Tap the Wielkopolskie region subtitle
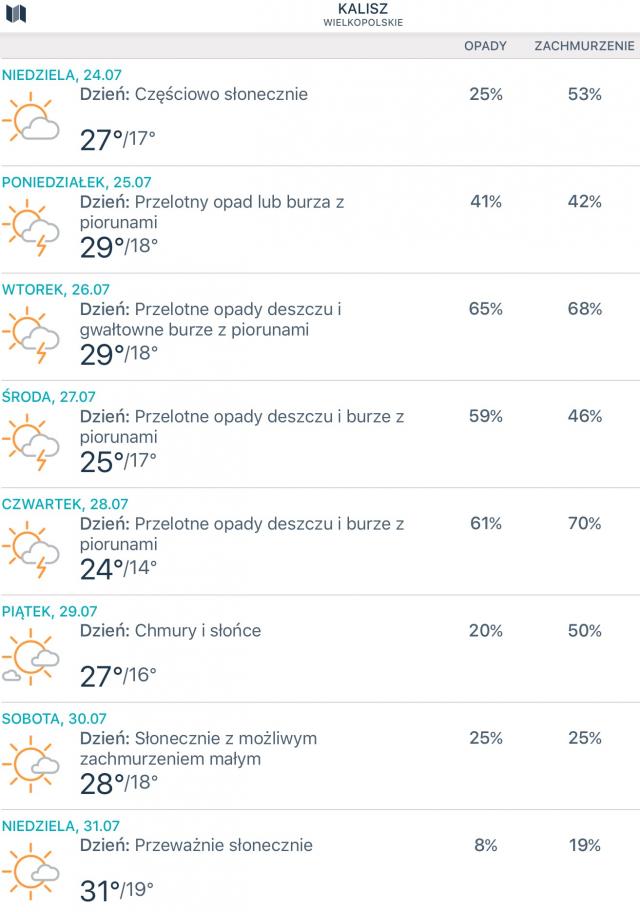Screen dimensions: 640x912 (x=364, y=22)
